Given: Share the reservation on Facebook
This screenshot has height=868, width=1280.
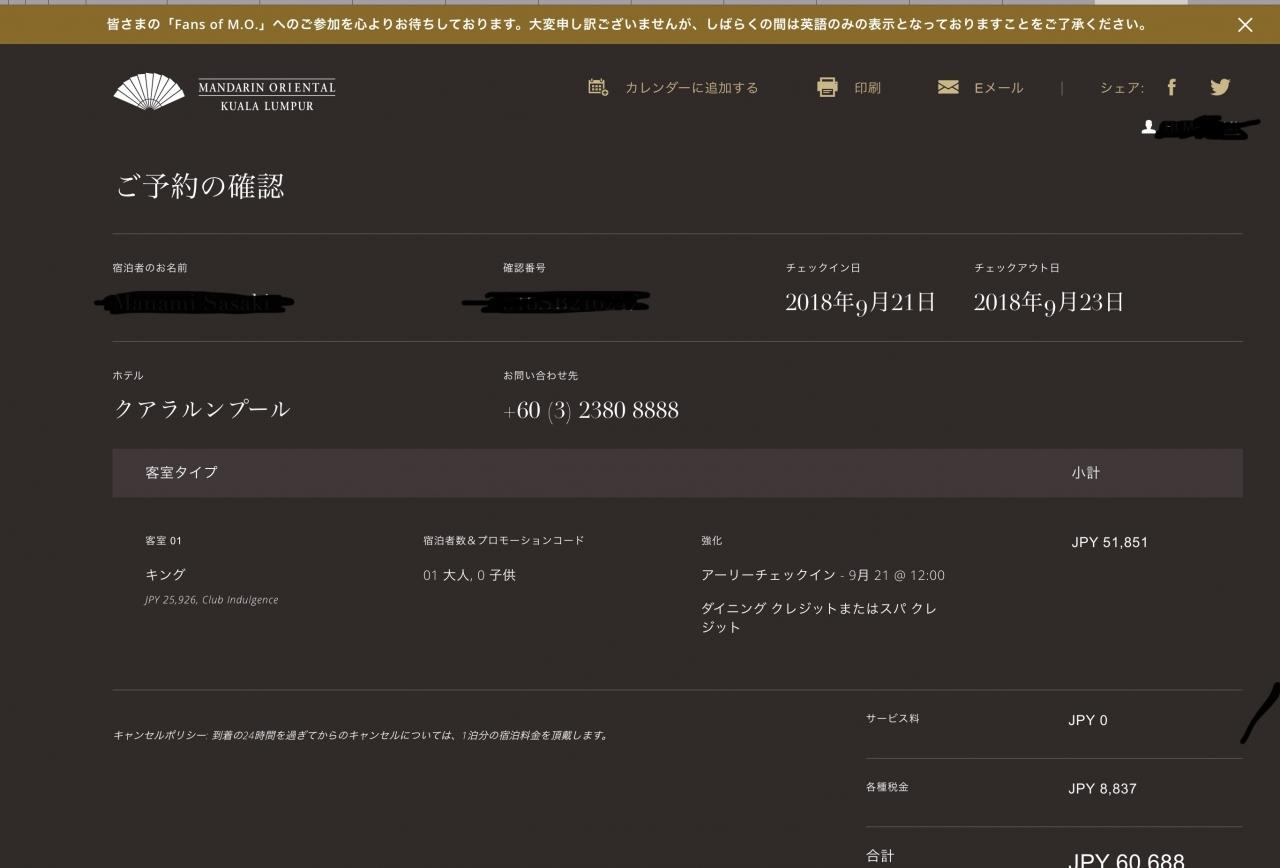Looking at the screenshot, I should click(x=1171, y=87).
